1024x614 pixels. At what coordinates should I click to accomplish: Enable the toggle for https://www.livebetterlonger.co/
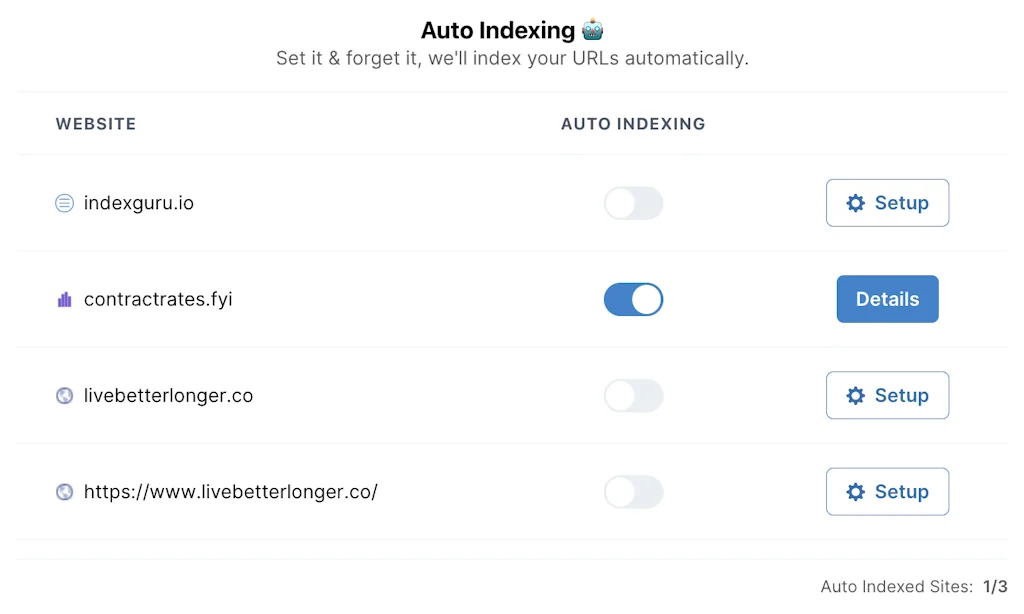click(633, 491)
